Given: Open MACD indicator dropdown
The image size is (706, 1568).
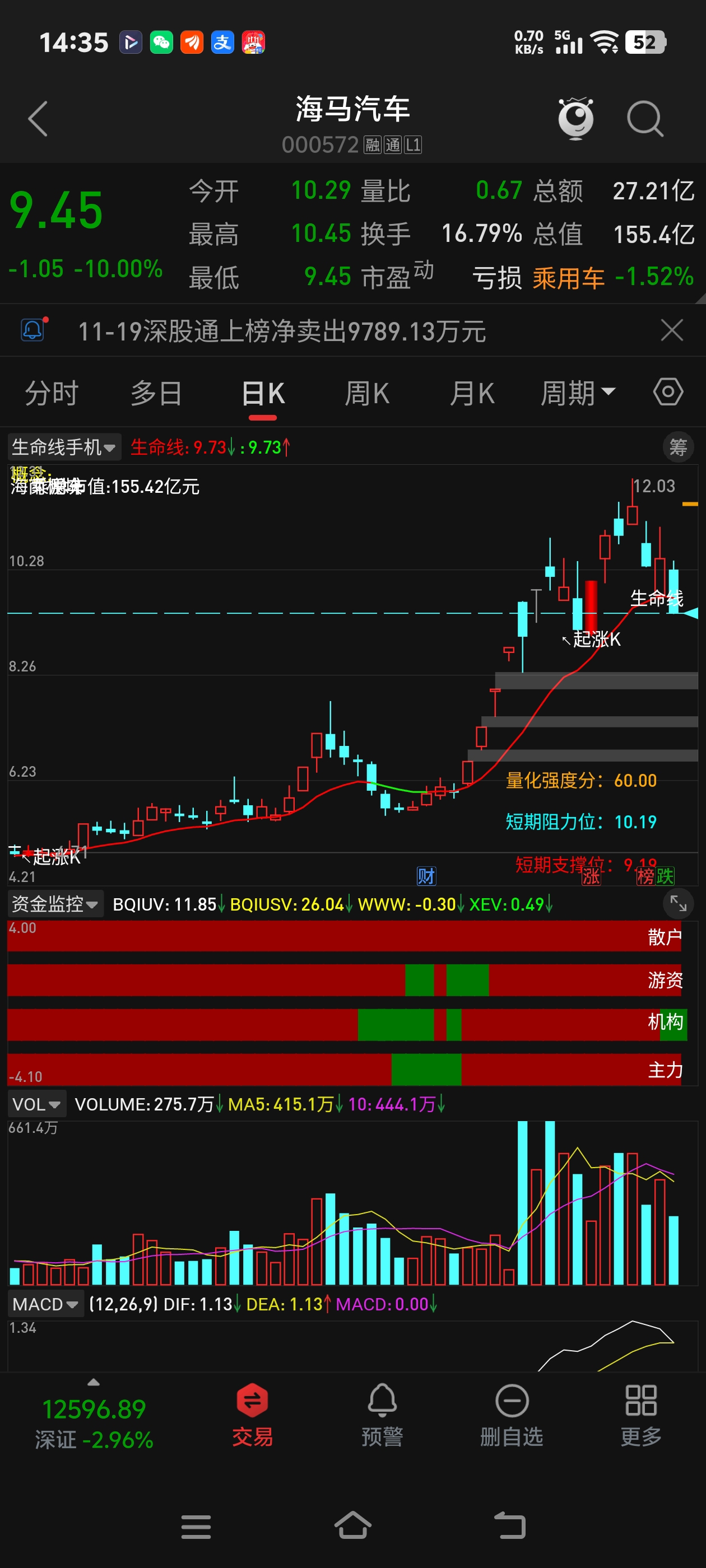Looking at the screenshot, I should click(x=46, y=1304).
